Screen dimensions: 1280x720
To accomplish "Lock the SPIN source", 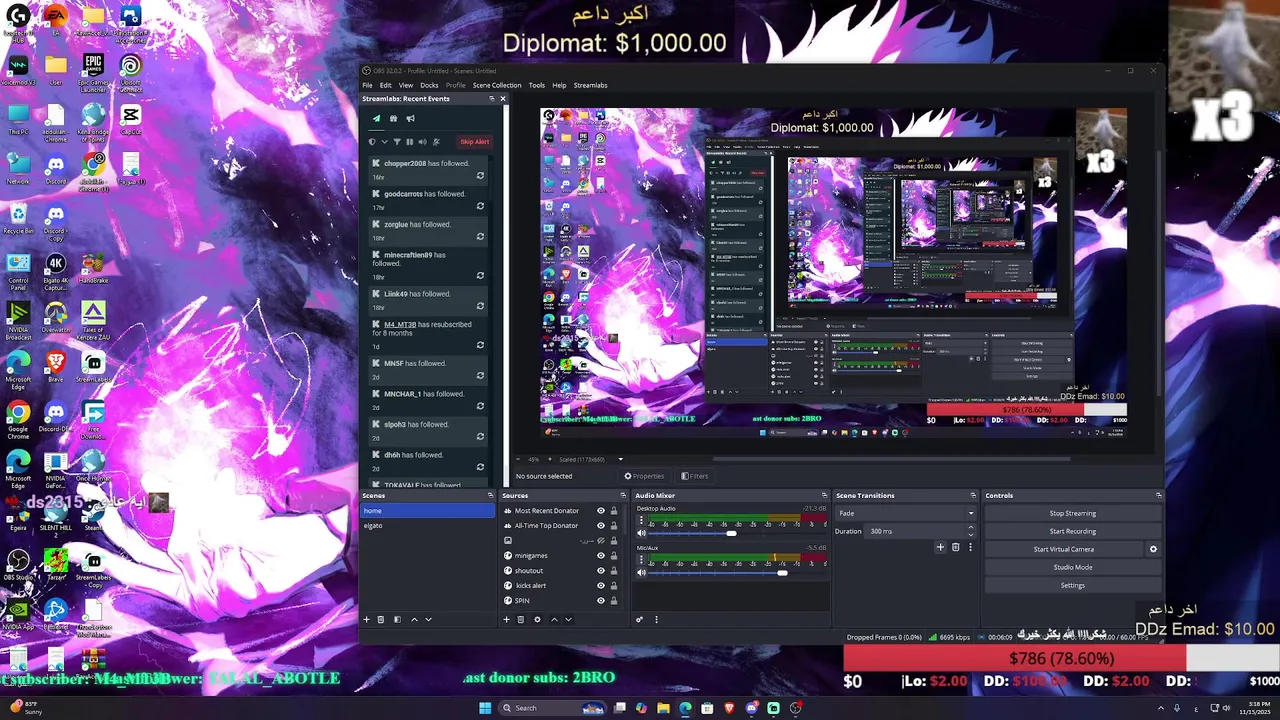I will 614,601.
